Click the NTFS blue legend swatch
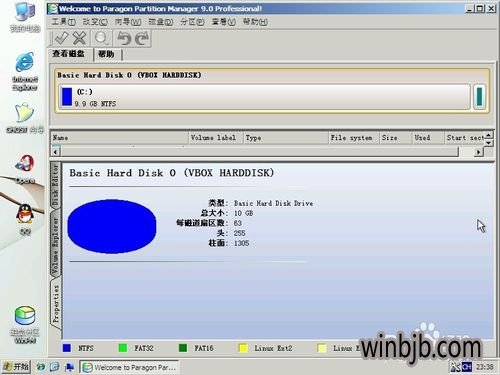 67,348
